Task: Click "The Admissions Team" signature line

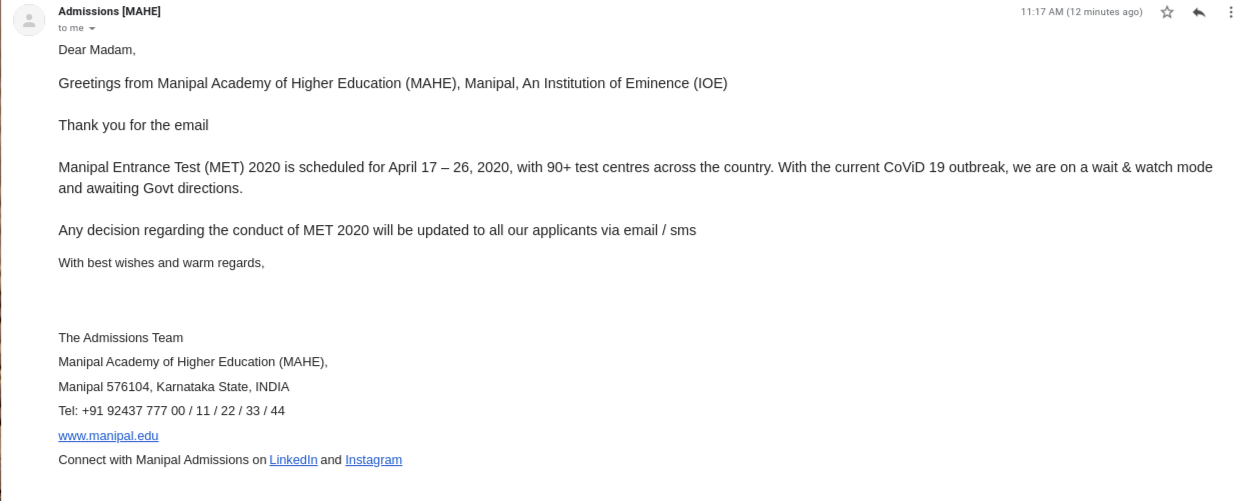Action: coord(120,338)
